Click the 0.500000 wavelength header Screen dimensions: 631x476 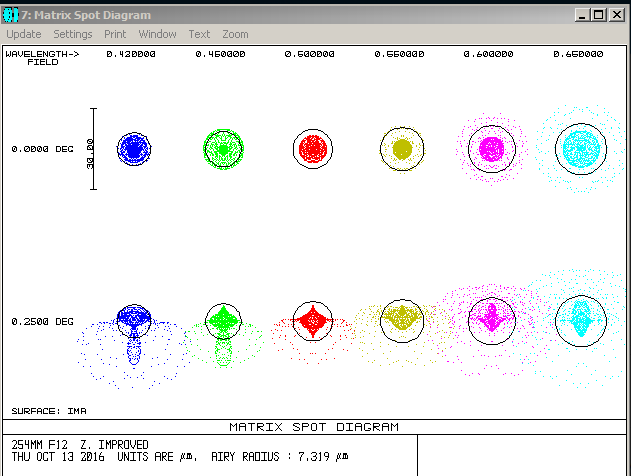point(309,54)
